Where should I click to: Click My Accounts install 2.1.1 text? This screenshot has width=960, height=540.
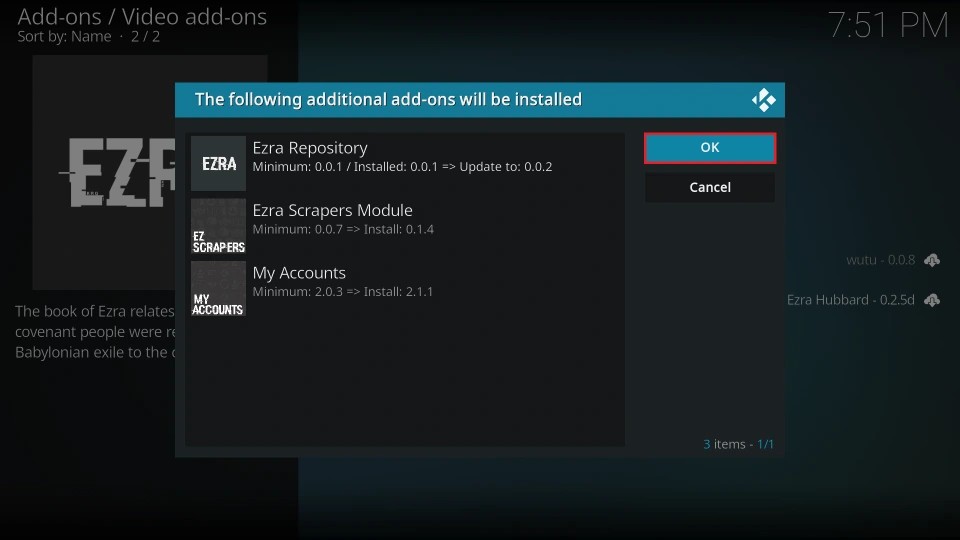pyautogui.click(x=342, y=292)
